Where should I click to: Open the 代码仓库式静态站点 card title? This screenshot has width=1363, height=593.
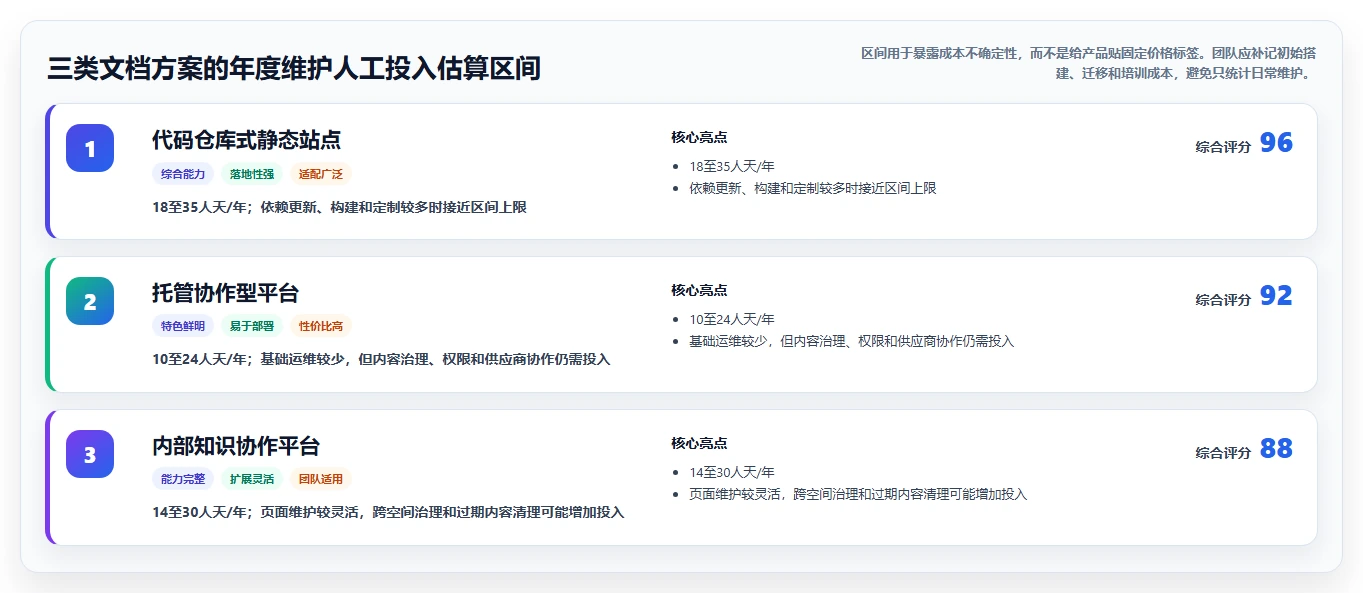(246, 140)
